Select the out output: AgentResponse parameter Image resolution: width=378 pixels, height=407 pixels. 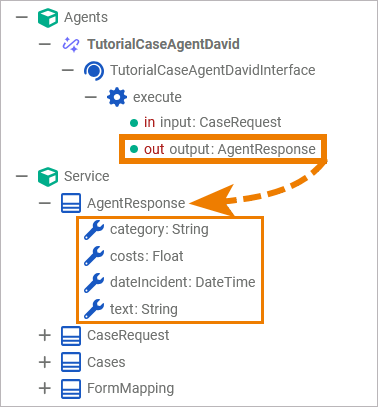pyautogui.click(x=222, y=149)
